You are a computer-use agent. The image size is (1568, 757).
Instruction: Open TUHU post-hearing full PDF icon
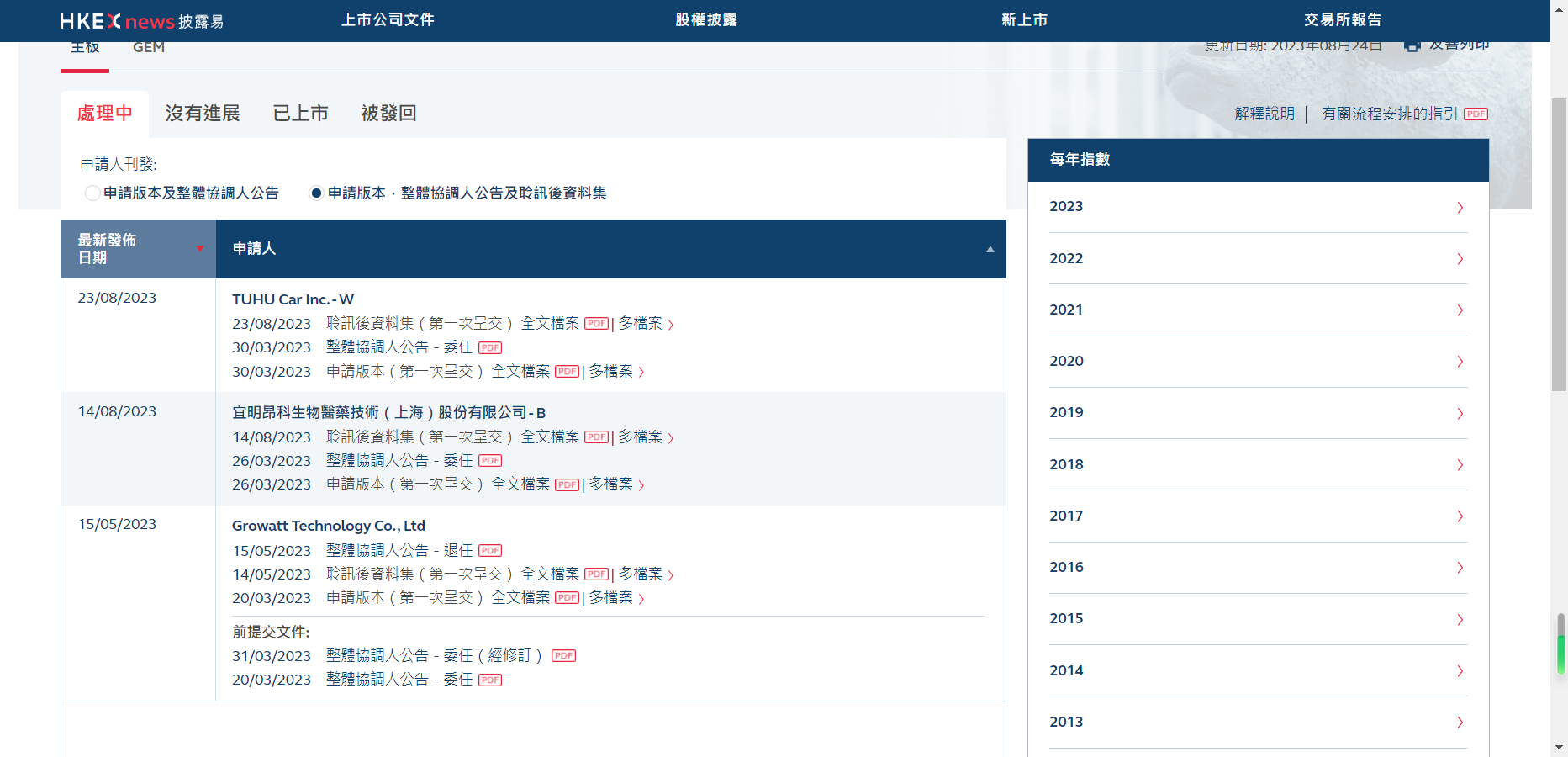(x=596, y=324)
